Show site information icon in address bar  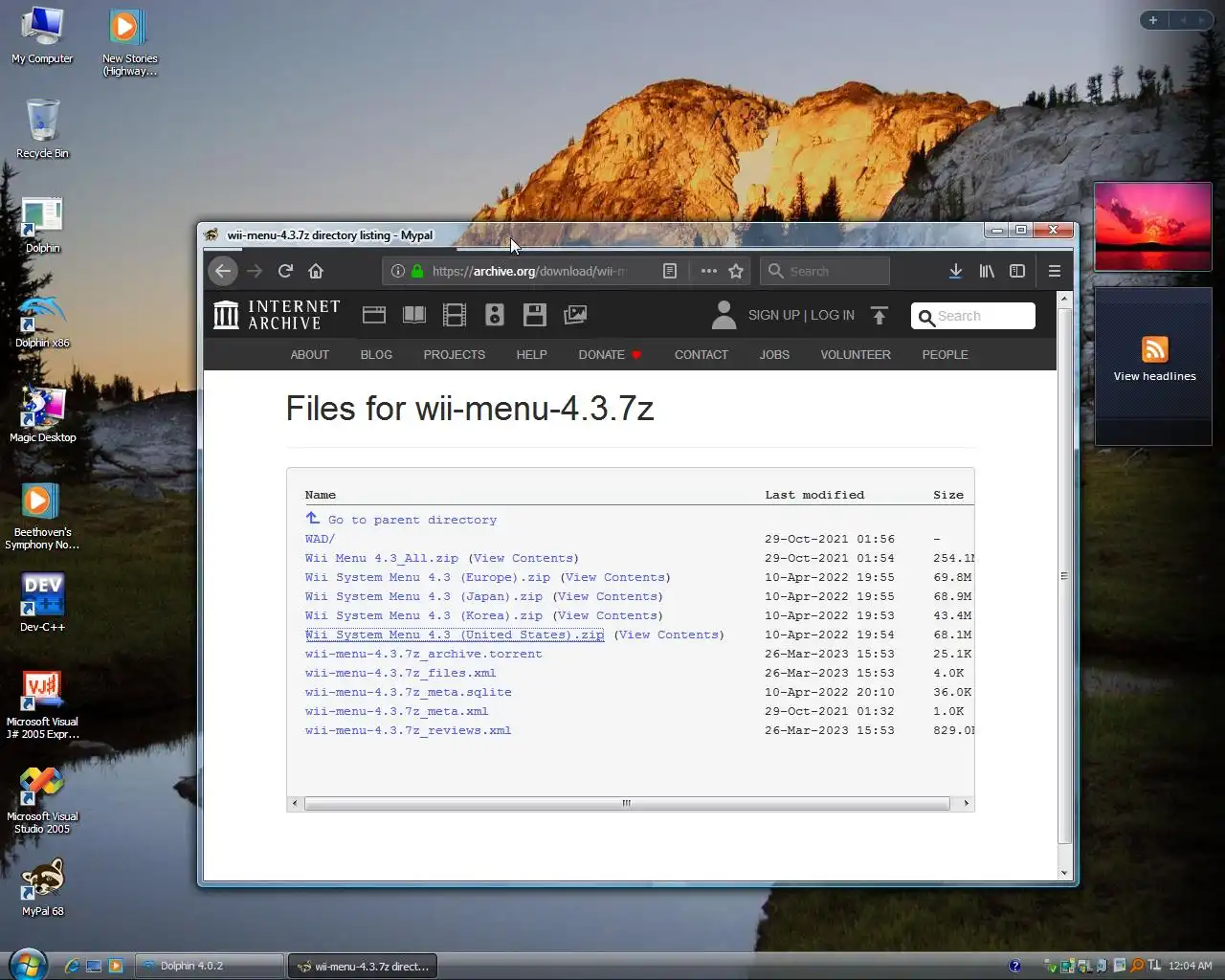click(x=398, y=271)
